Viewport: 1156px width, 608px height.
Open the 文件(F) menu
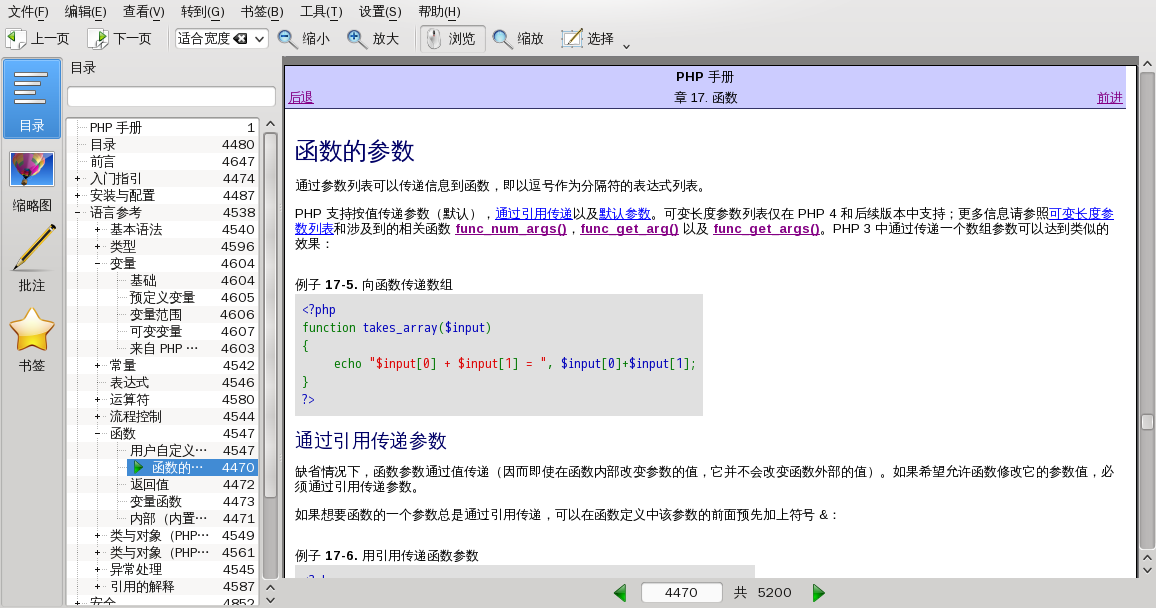pos(28,12)
